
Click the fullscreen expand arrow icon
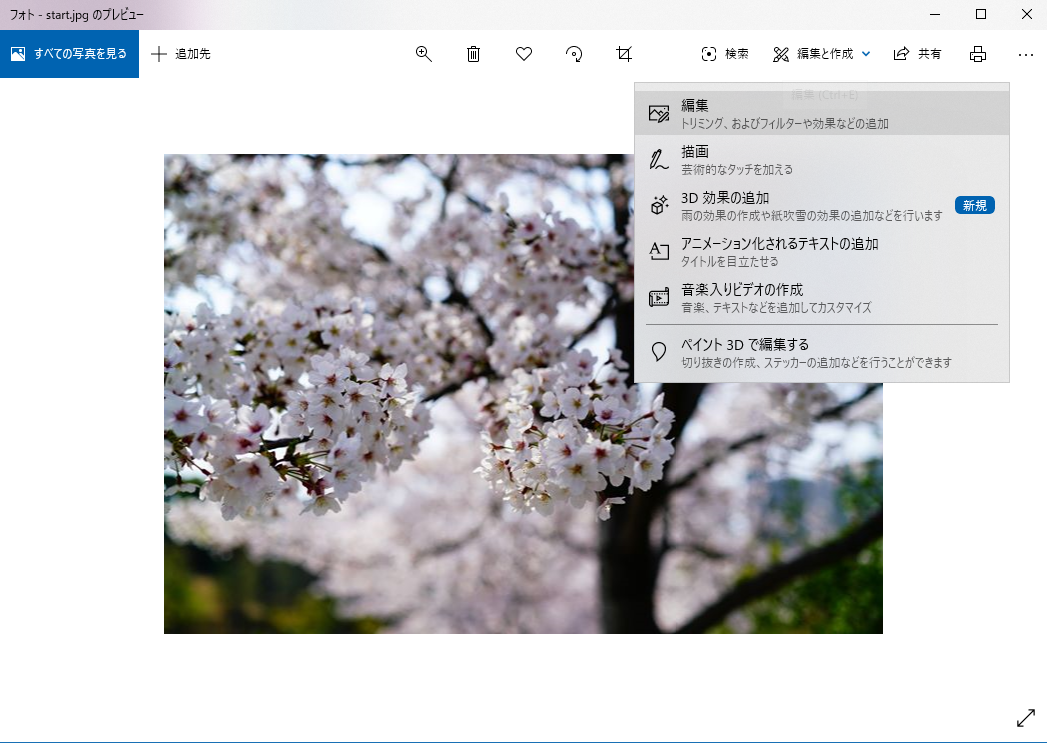coord(1026,718)
